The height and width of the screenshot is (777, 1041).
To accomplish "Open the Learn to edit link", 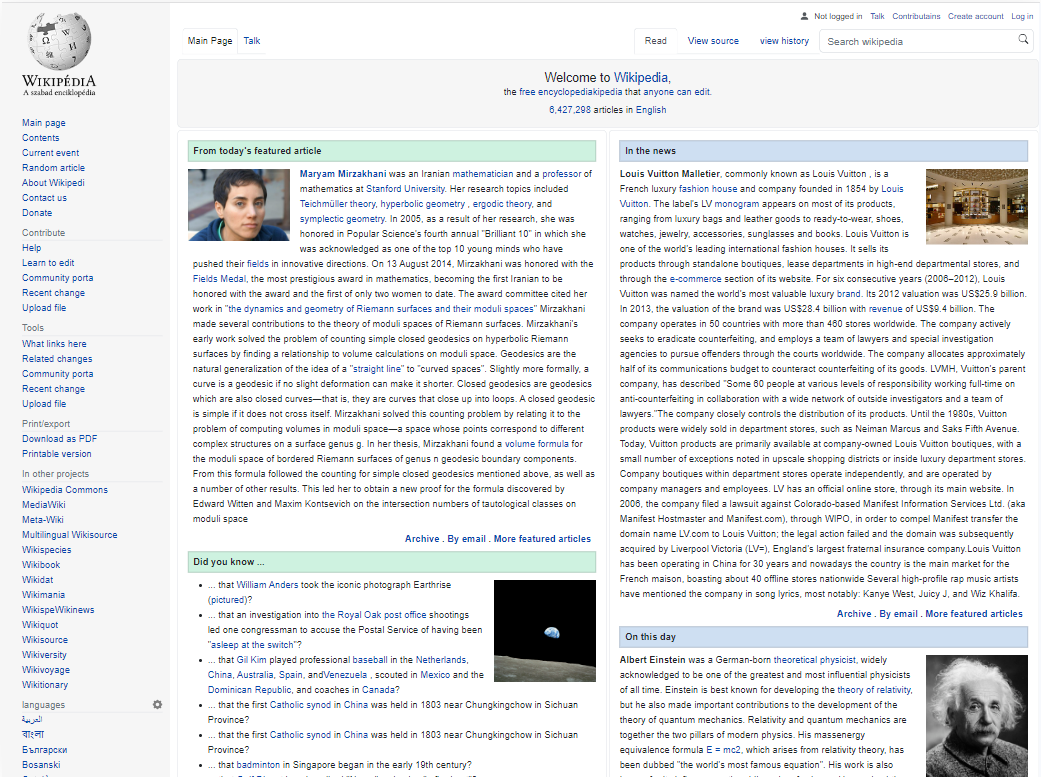I will point(48,263).
